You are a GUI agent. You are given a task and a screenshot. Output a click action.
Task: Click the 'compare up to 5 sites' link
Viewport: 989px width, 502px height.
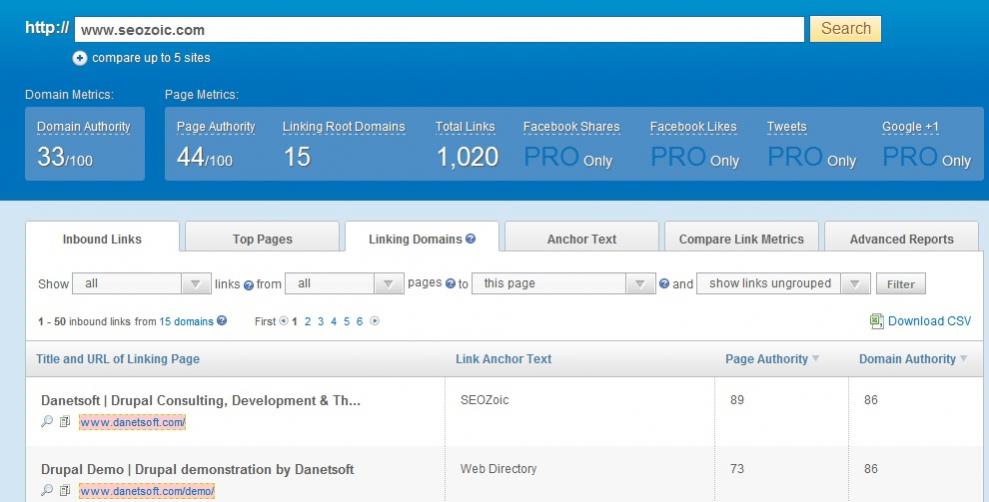[151, 58]
